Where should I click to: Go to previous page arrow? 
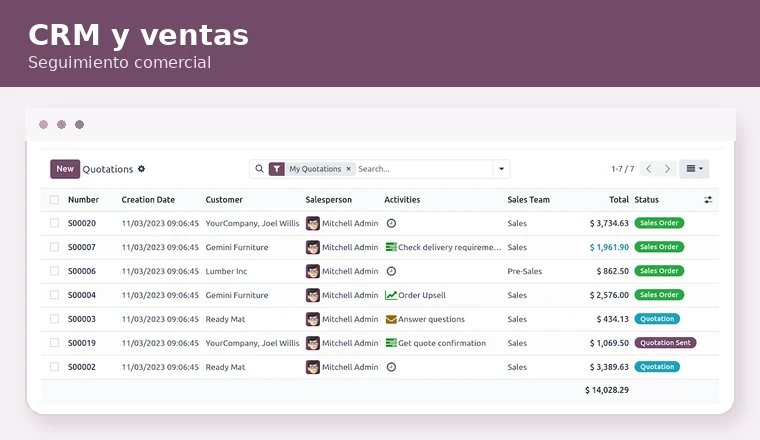[x=649, y=169]
